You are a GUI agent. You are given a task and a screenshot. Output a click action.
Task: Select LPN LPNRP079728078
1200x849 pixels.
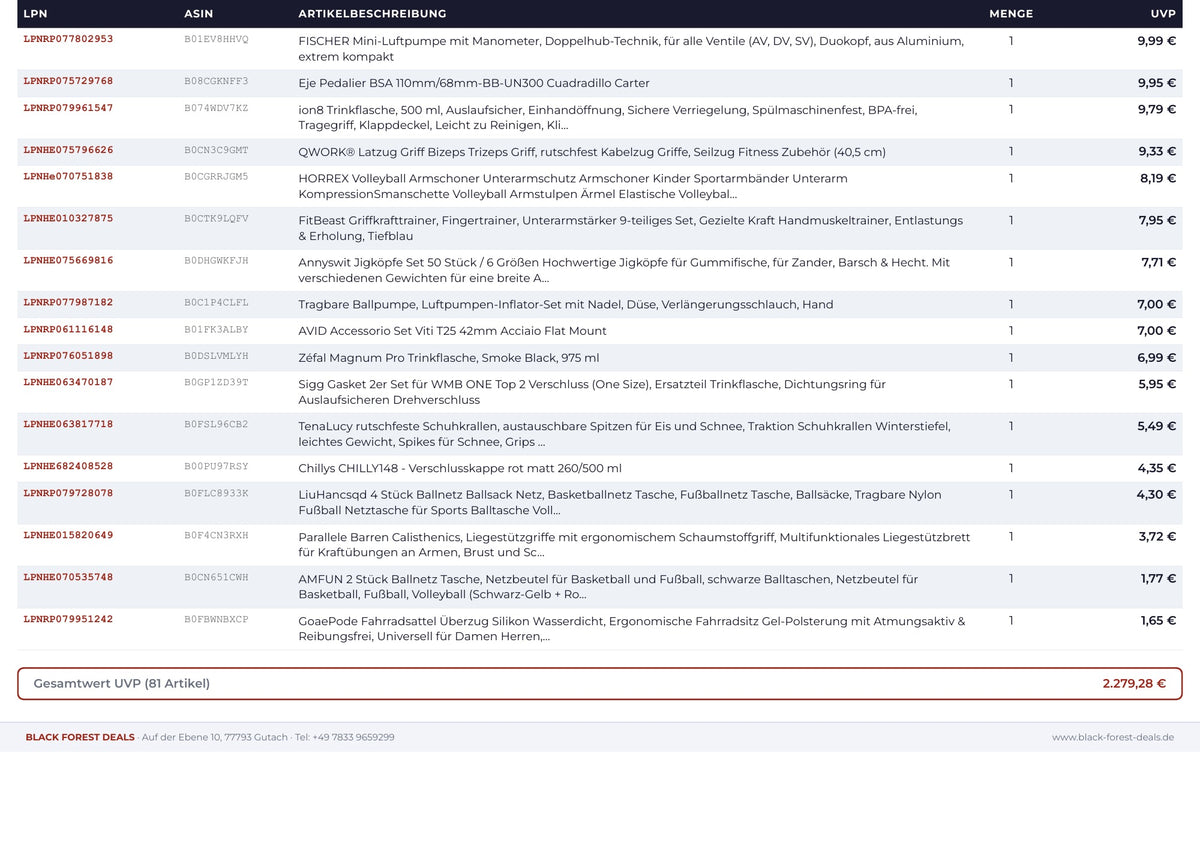tap(68, 493)
